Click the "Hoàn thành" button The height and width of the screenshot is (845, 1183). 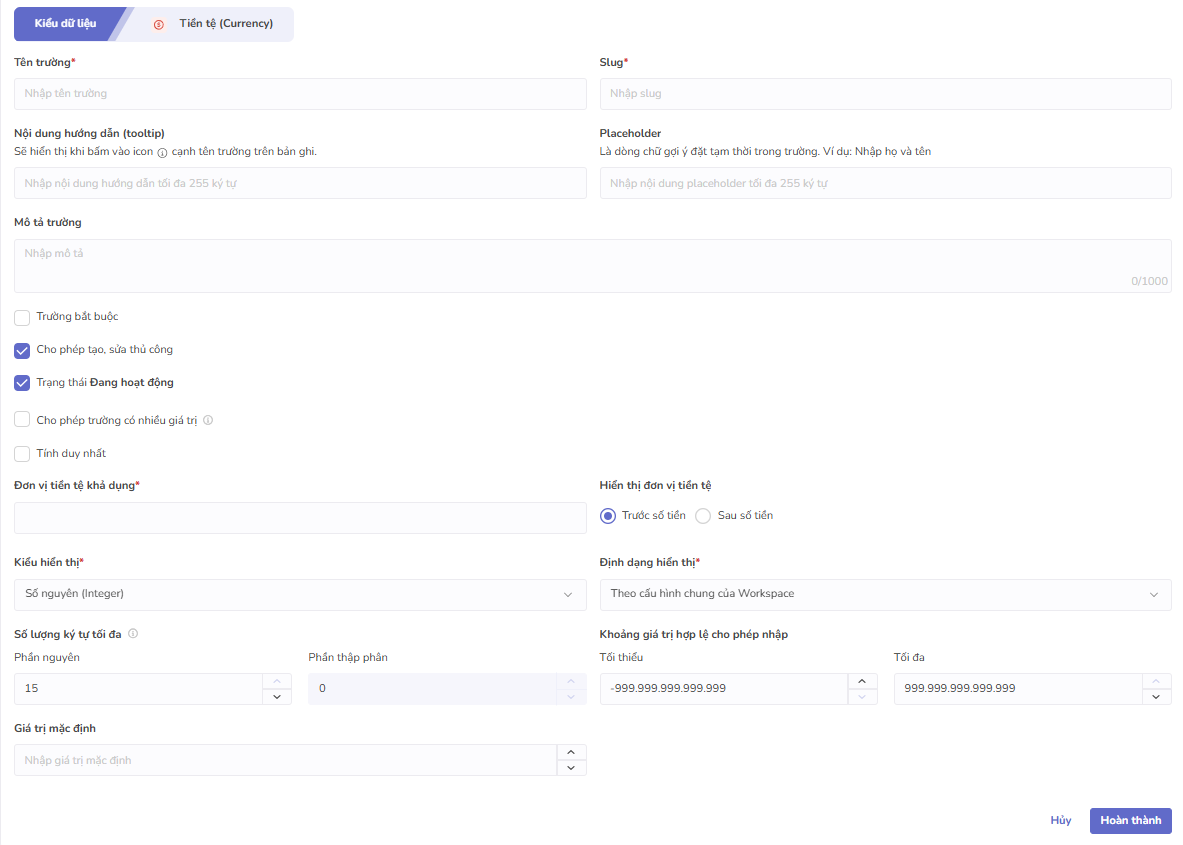click(x=1130, y=820)
